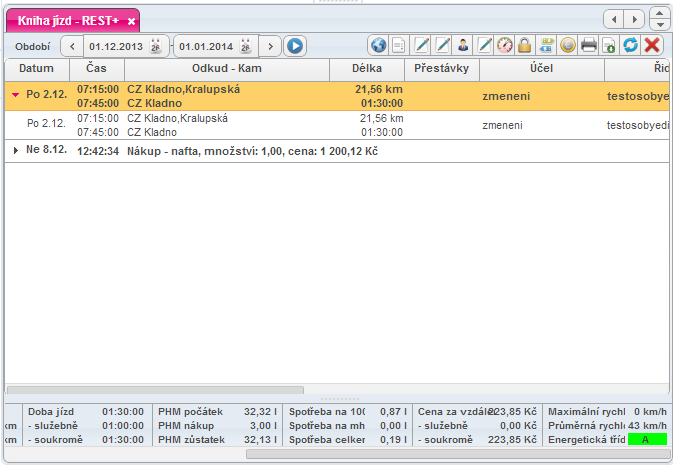673x467 pixels.
Task: Click the '01:00:00' služebně duration value
Action: 123,426
